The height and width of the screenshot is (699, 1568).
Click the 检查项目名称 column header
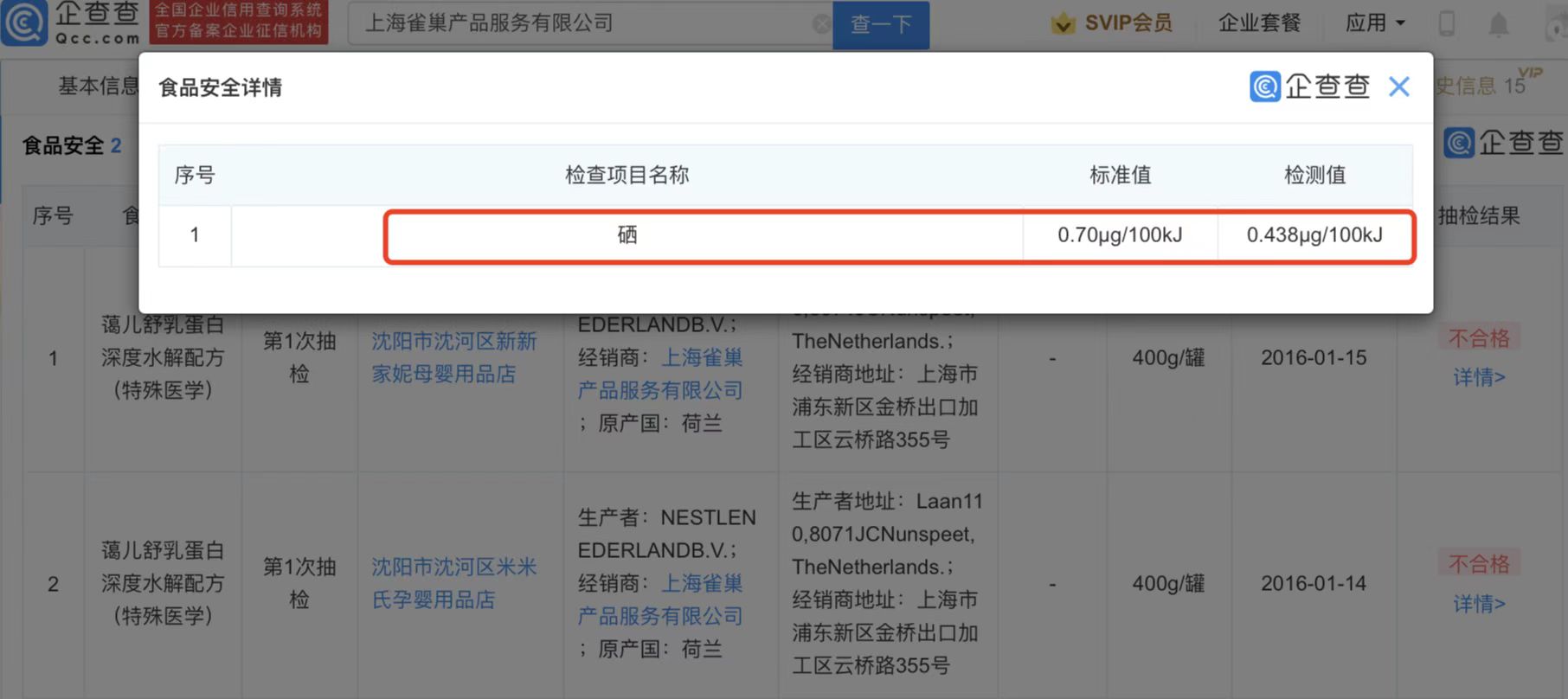(627, 175)
